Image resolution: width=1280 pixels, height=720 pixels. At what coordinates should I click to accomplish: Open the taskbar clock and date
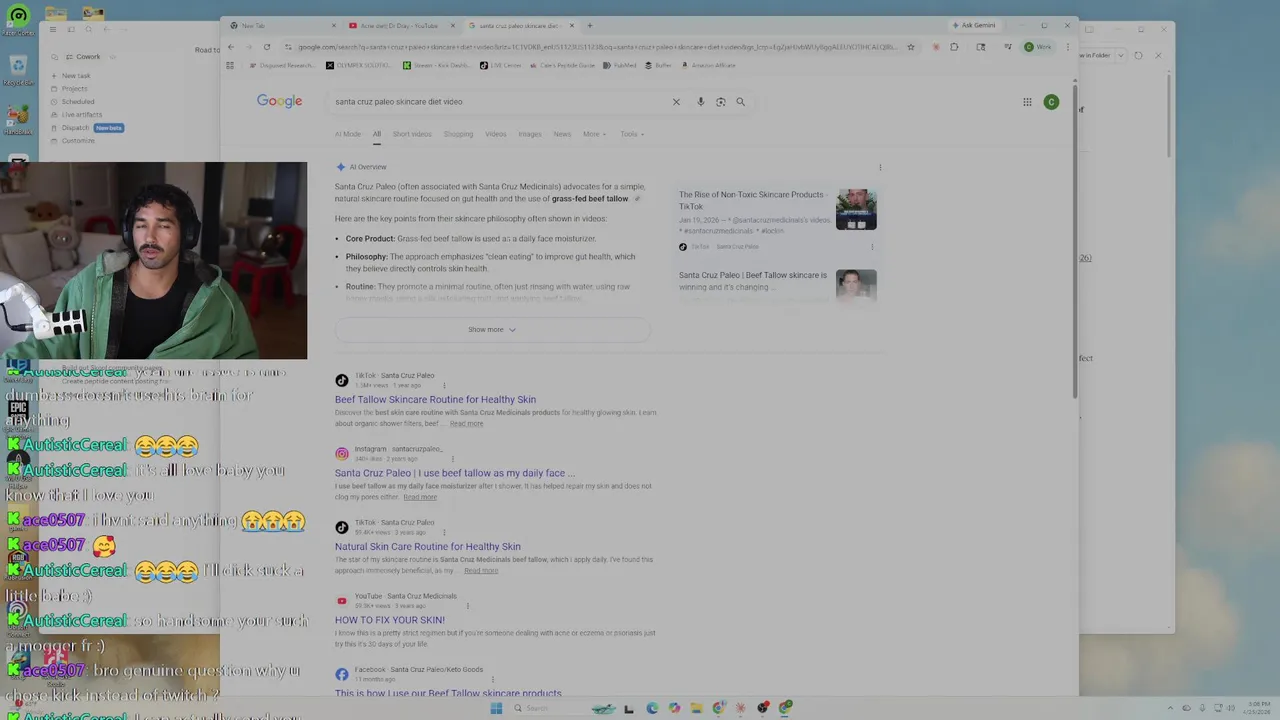click(x=1258, y=708)
